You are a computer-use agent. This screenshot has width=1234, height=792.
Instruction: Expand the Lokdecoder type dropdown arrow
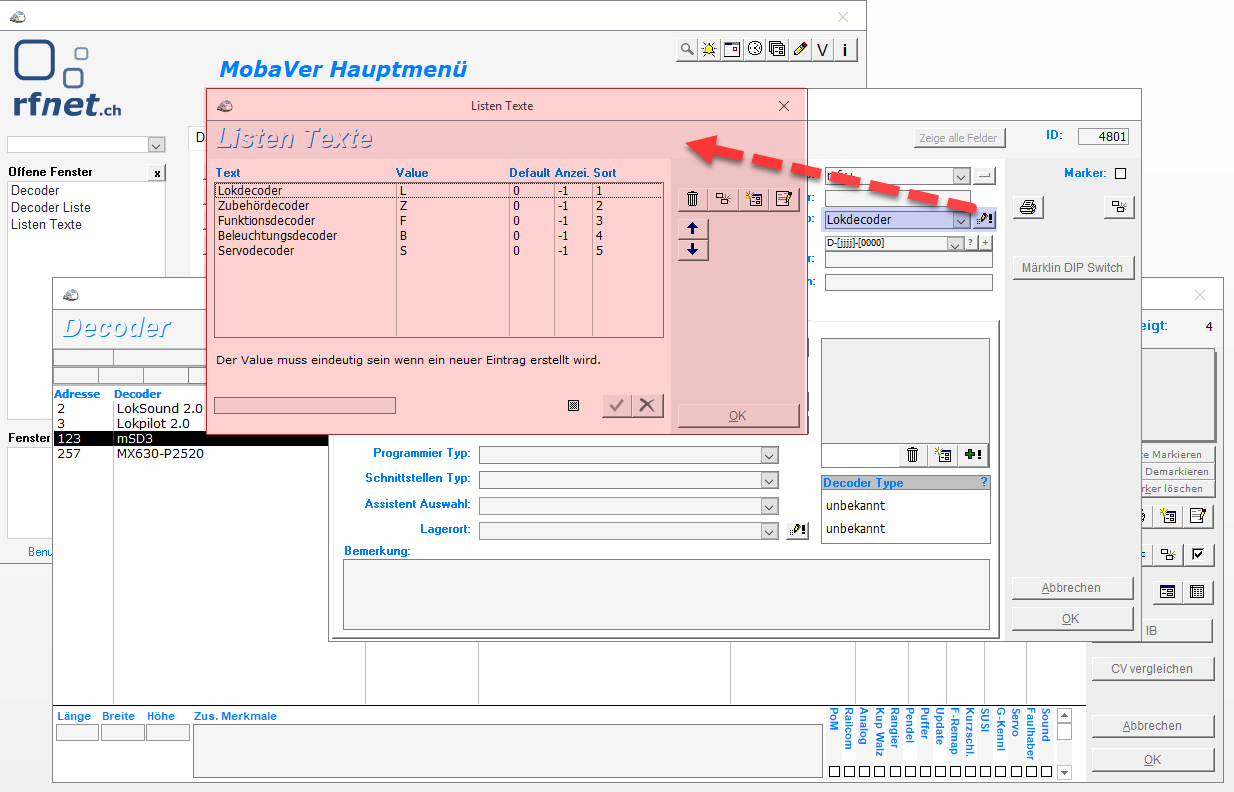click(x=961, y=220)
